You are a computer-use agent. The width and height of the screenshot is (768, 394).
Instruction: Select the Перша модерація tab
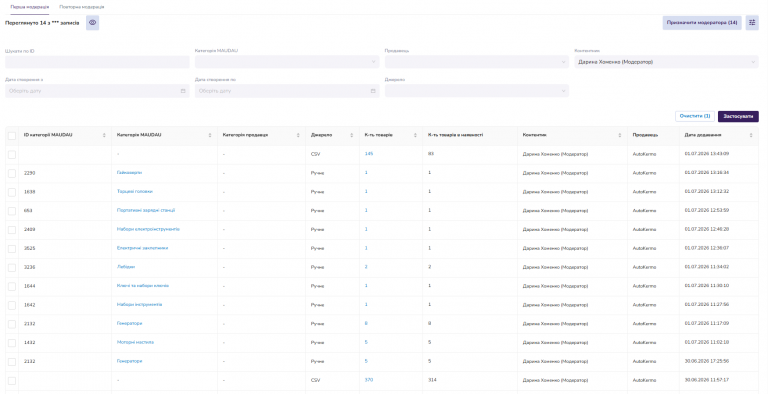coord(29,7)
